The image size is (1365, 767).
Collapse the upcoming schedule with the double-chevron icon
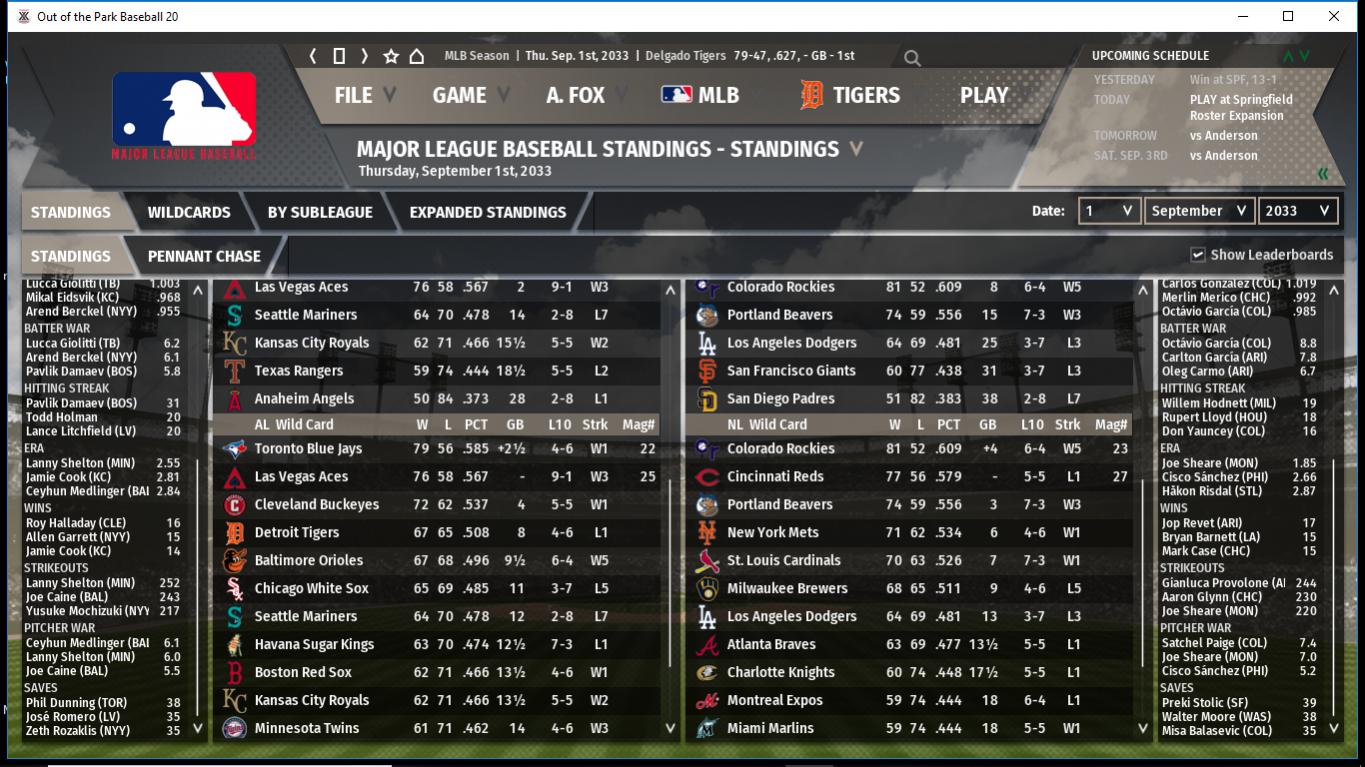point(1323,174)
